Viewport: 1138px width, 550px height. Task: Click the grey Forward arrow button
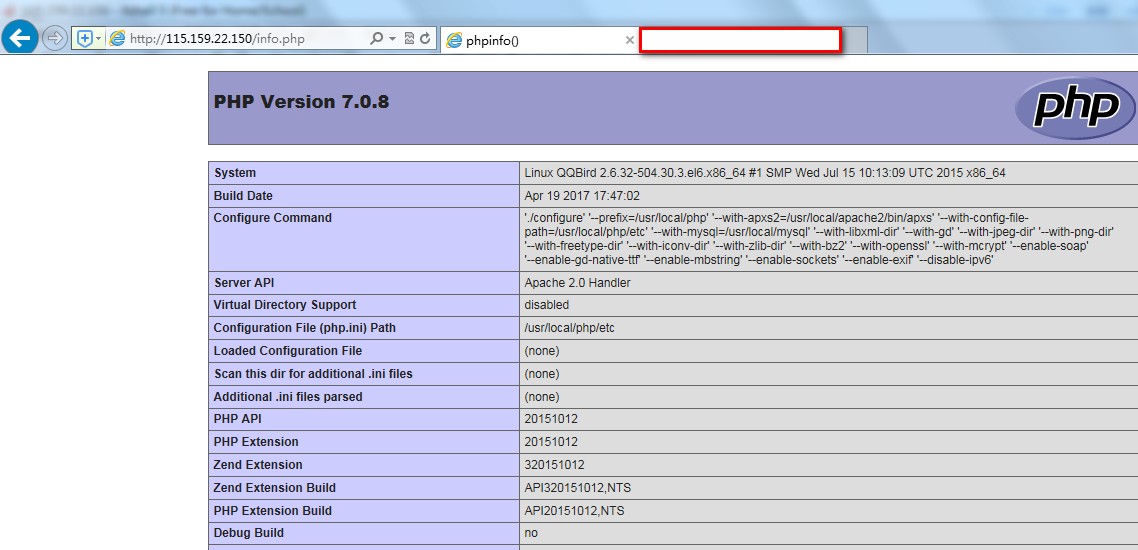coord(54,38)
